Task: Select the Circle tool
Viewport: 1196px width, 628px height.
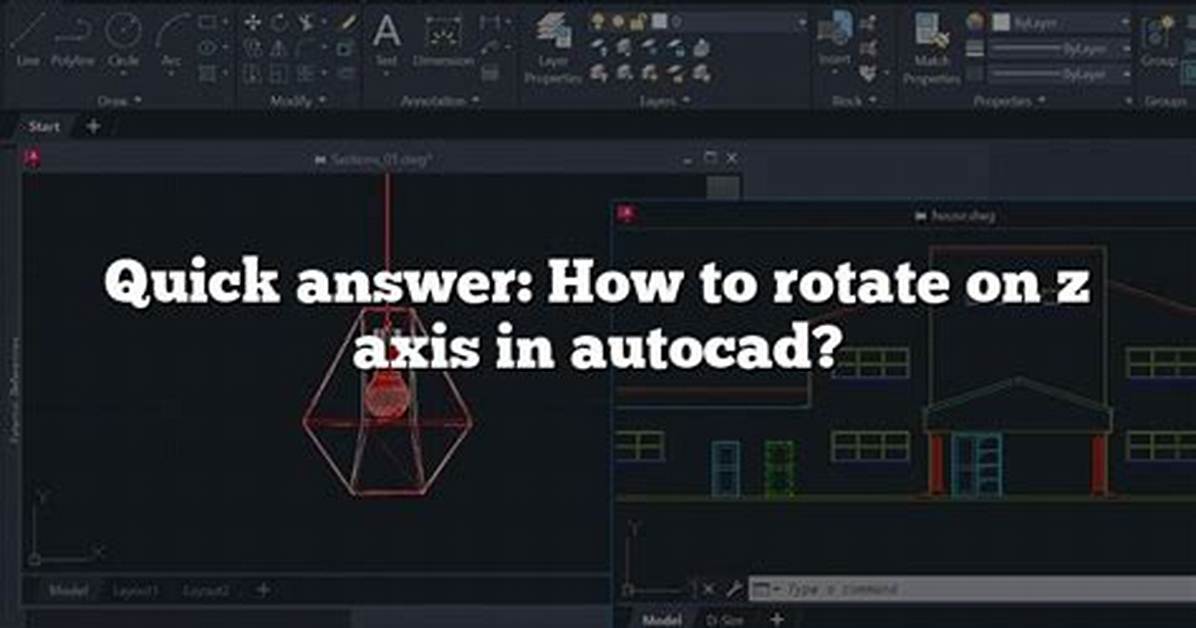Action: (123, 38)
